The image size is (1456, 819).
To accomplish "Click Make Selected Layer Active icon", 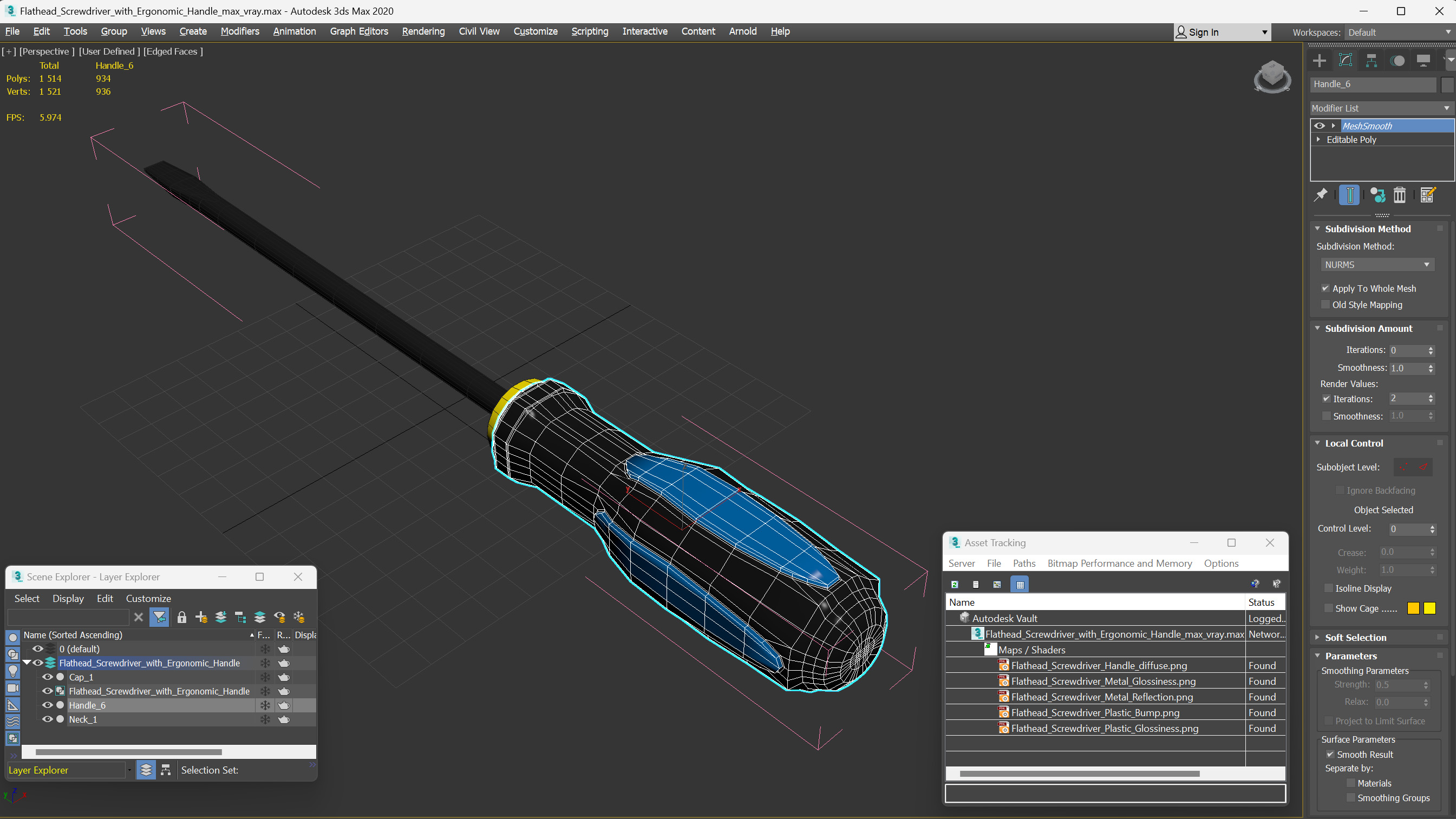I will [x=260, y=617].
